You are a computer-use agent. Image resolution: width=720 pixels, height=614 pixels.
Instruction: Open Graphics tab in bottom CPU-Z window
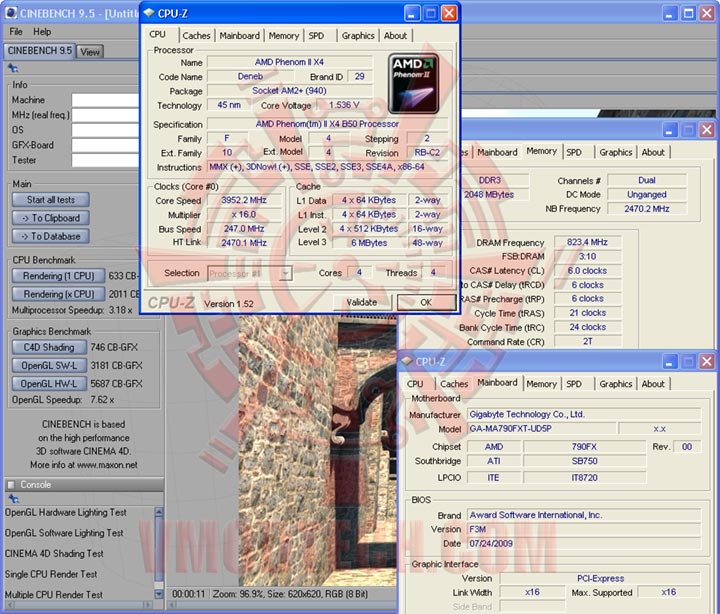616,384
